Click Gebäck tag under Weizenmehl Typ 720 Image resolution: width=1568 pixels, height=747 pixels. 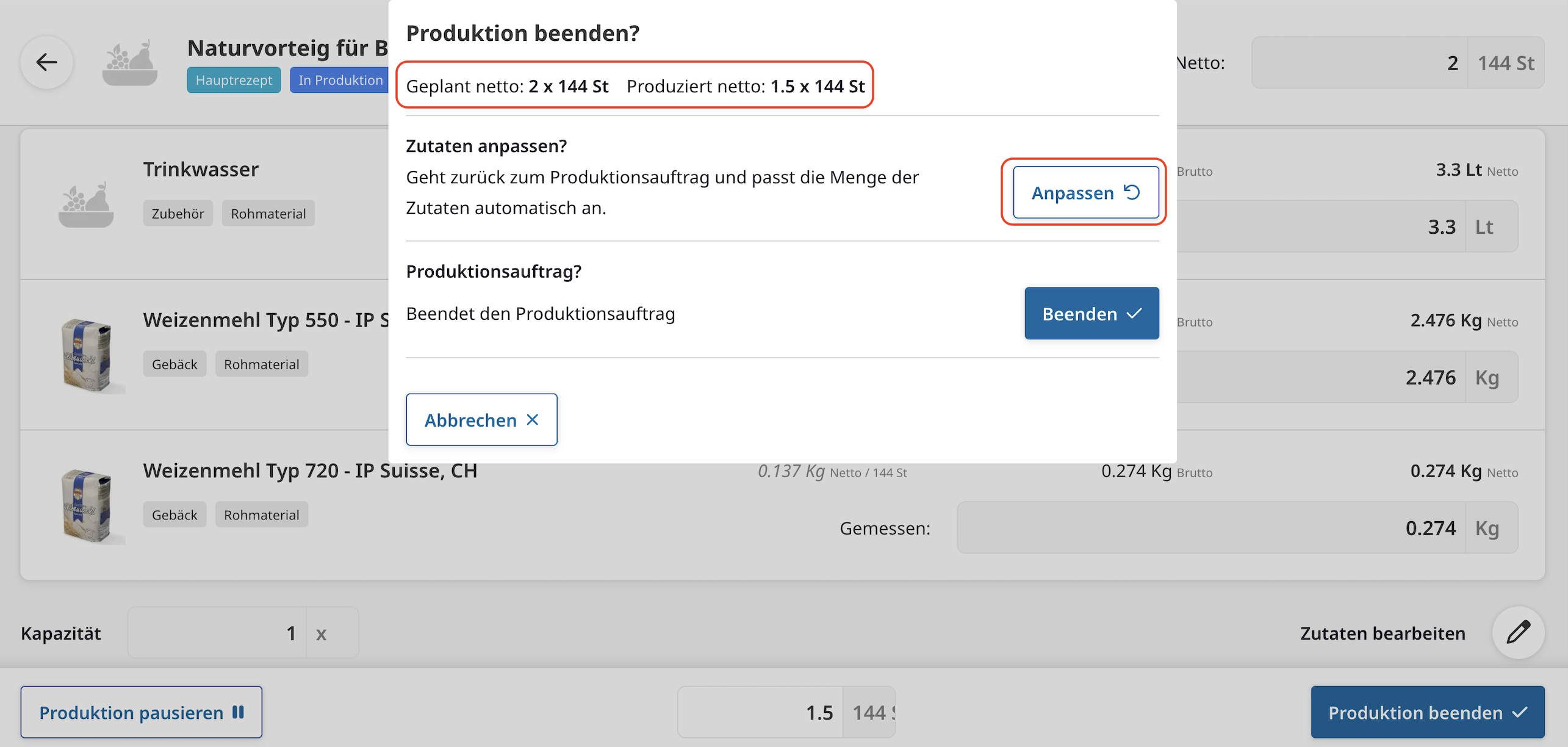[x=174, y=514]
